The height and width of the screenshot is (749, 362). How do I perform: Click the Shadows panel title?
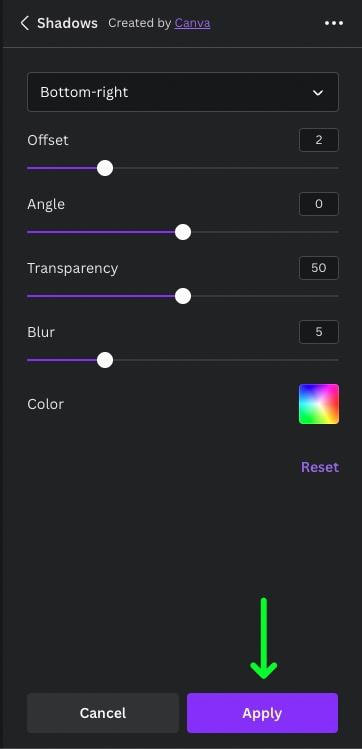(x=67, y=23)
